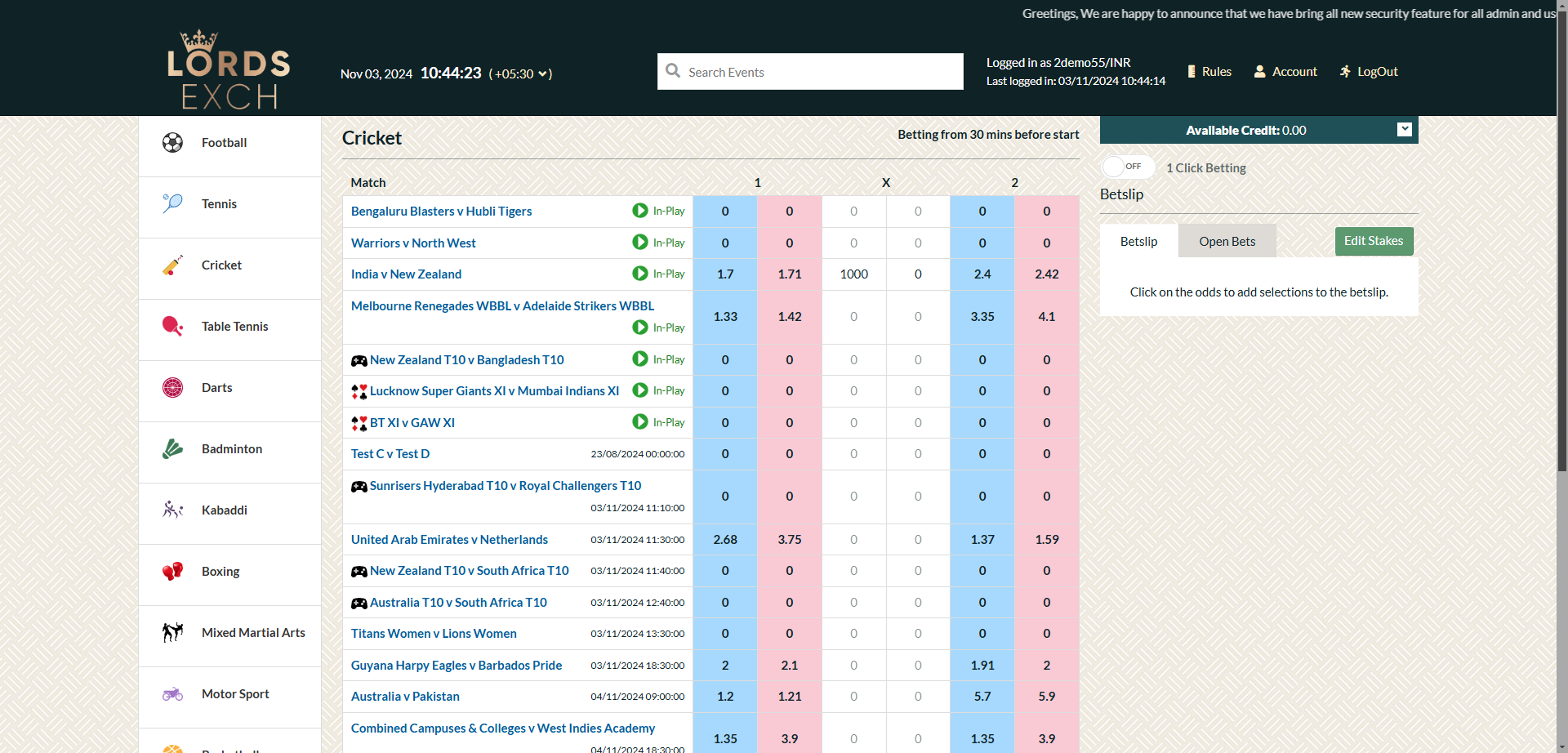Click In-Play icon for India v New Zealand
Screen dimensions: 1568x753
tap(640, 274)
